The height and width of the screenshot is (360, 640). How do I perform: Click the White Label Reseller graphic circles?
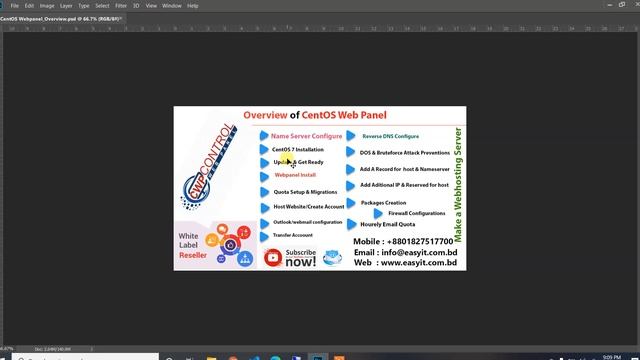[229, 245]
